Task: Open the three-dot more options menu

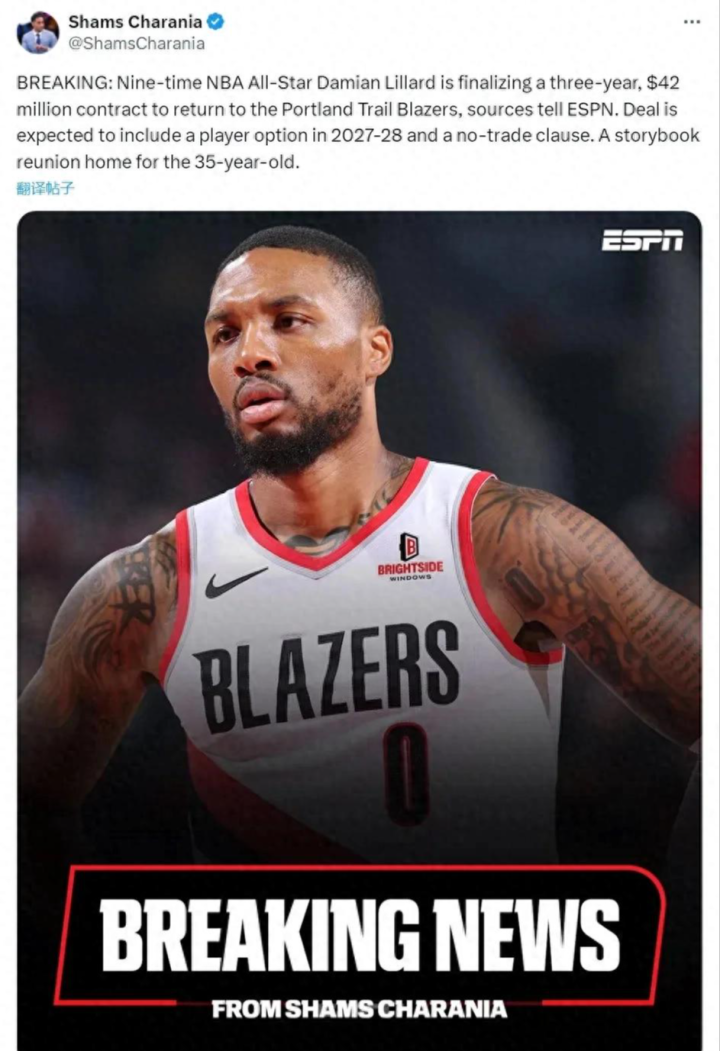Action: click(x=692, y=22)
